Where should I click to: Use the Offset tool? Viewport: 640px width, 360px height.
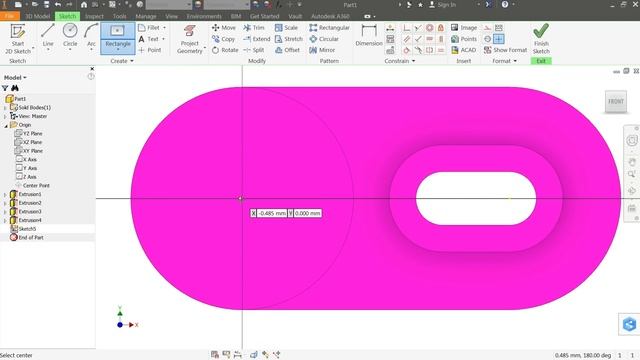[x=287, y=50]
